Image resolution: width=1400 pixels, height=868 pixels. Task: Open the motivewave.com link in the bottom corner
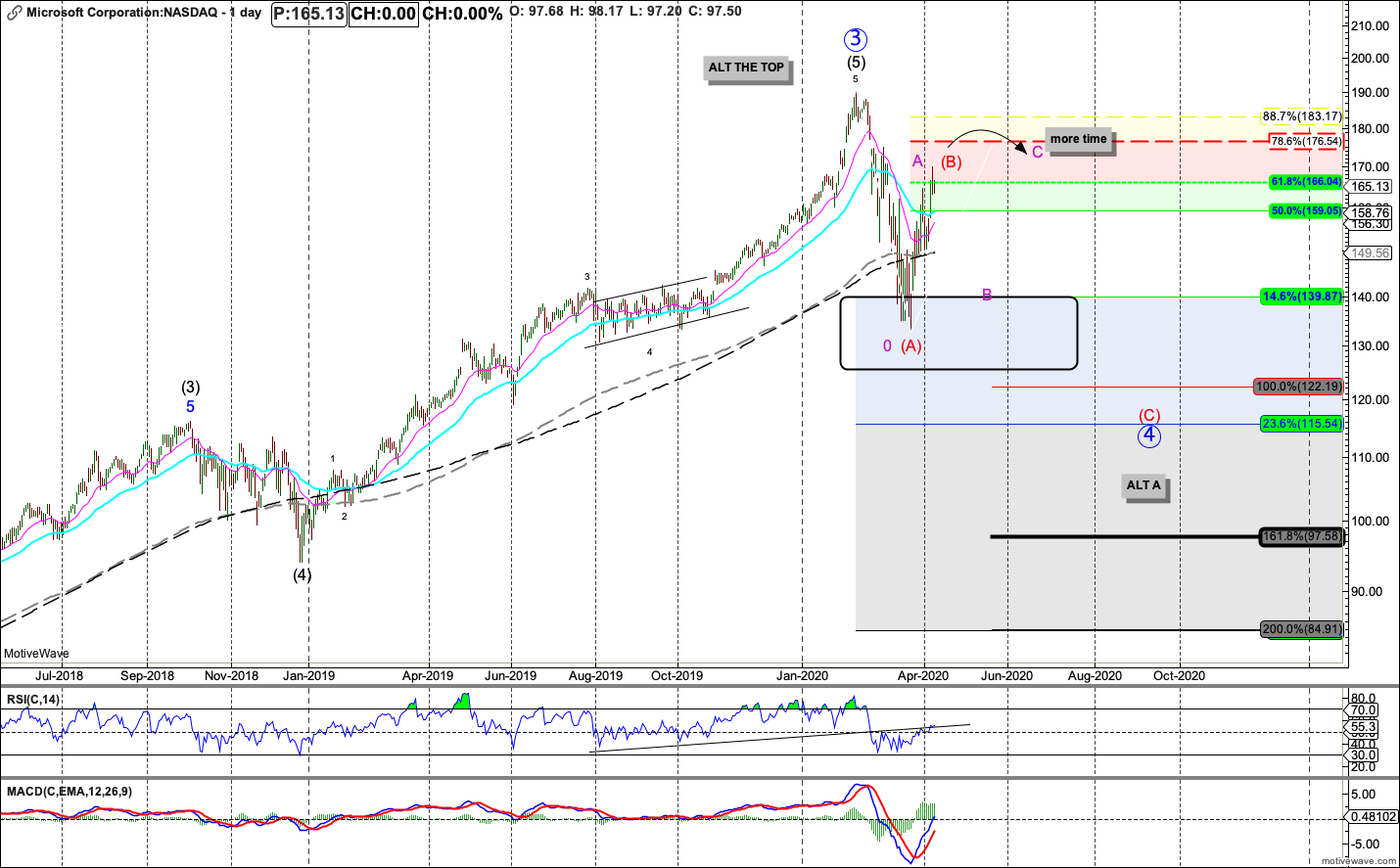(1359, 861)
